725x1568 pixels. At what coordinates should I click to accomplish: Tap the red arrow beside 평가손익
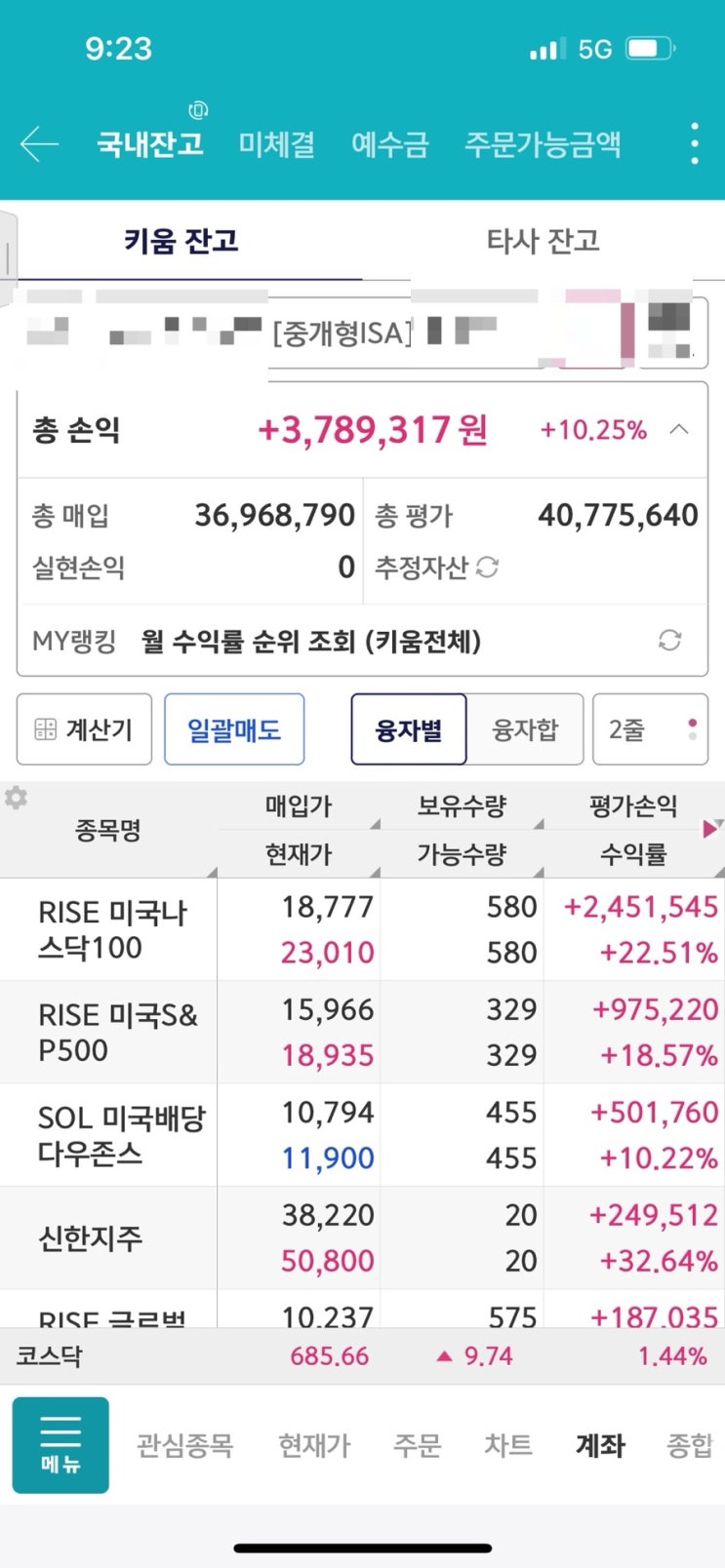pos(711,829)
